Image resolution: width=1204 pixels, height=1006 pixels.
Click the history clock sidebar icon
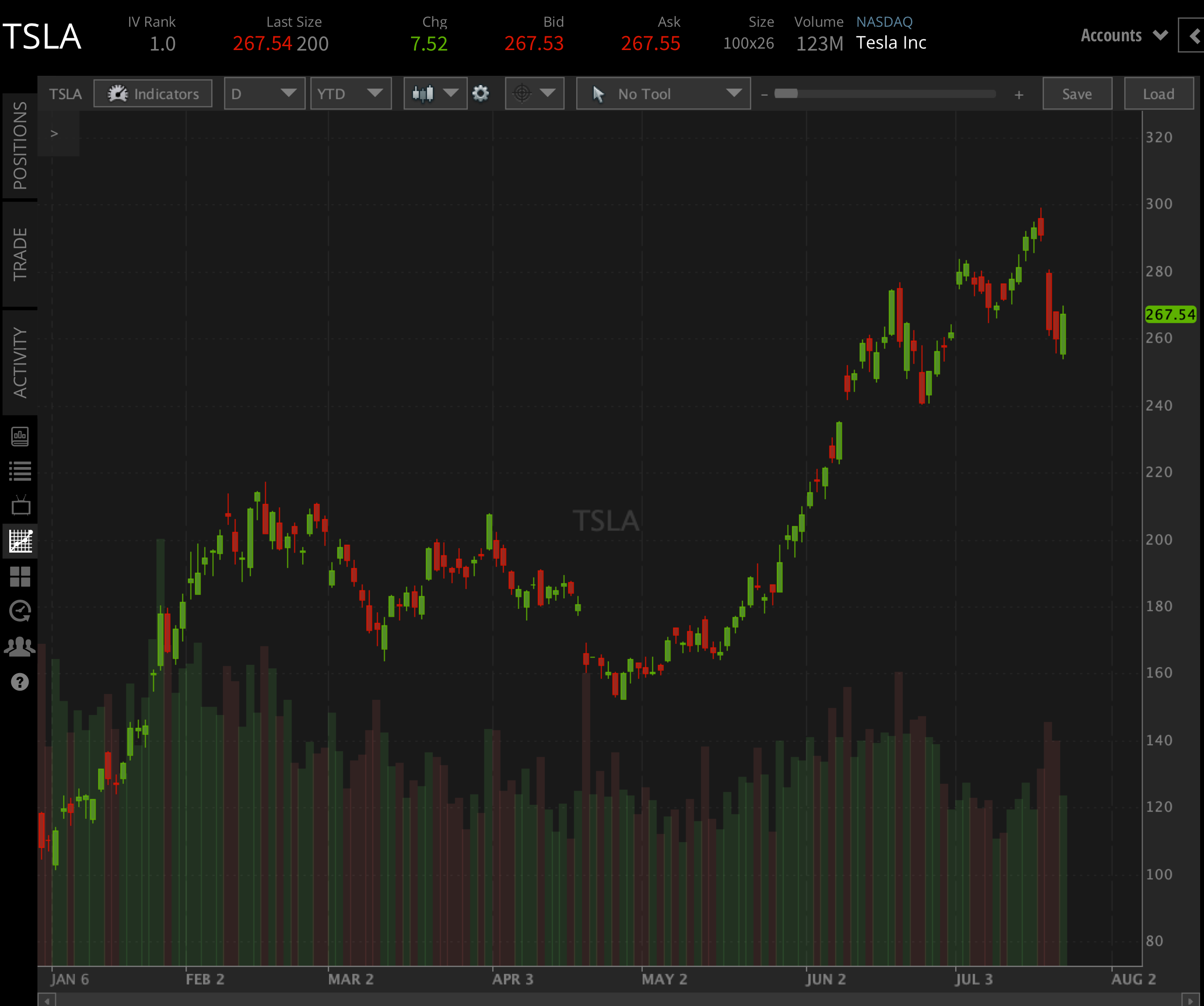pyautogui.click(x=20, y=610)
